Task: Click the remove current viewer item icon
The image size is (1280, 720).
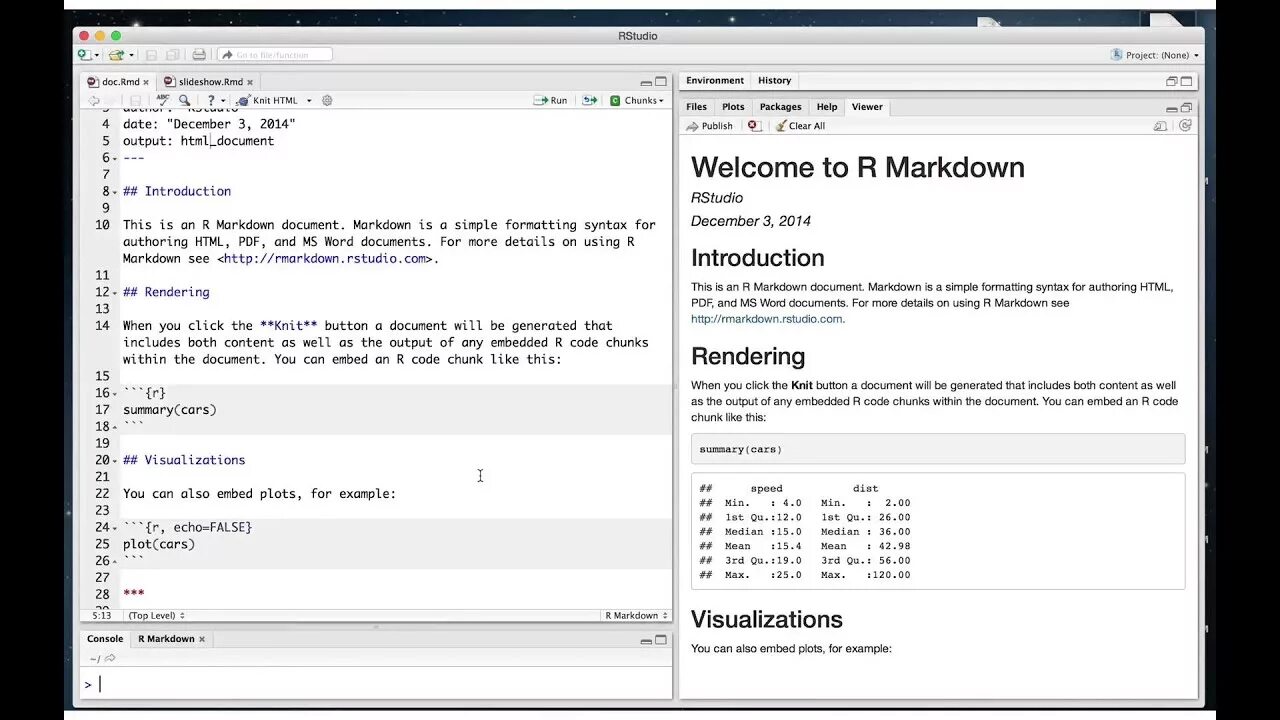Action: [x=754, y=126]
